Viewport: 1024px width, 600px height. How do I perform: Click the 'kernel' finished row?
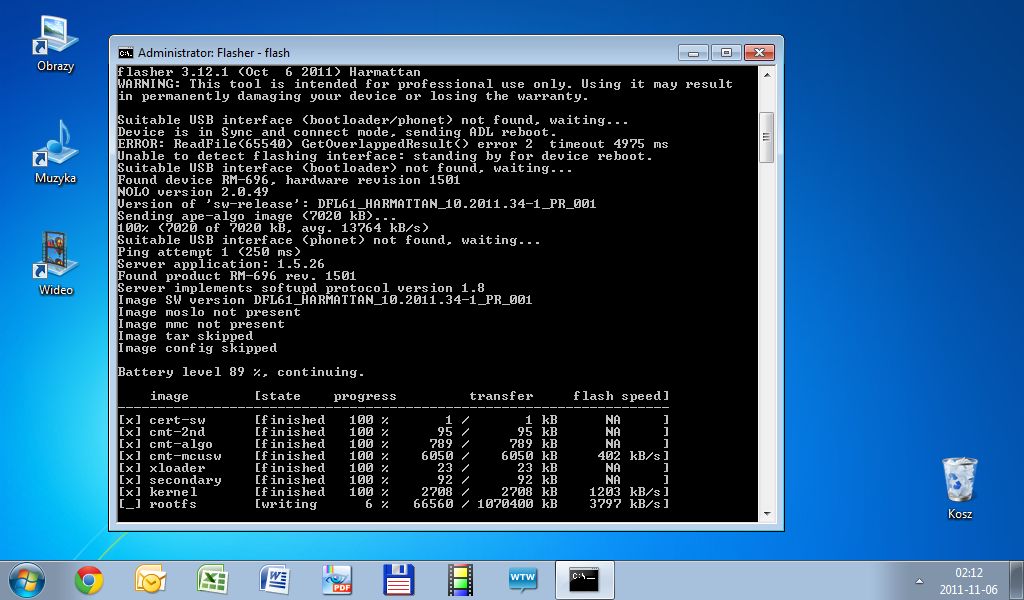pos(394,492)
